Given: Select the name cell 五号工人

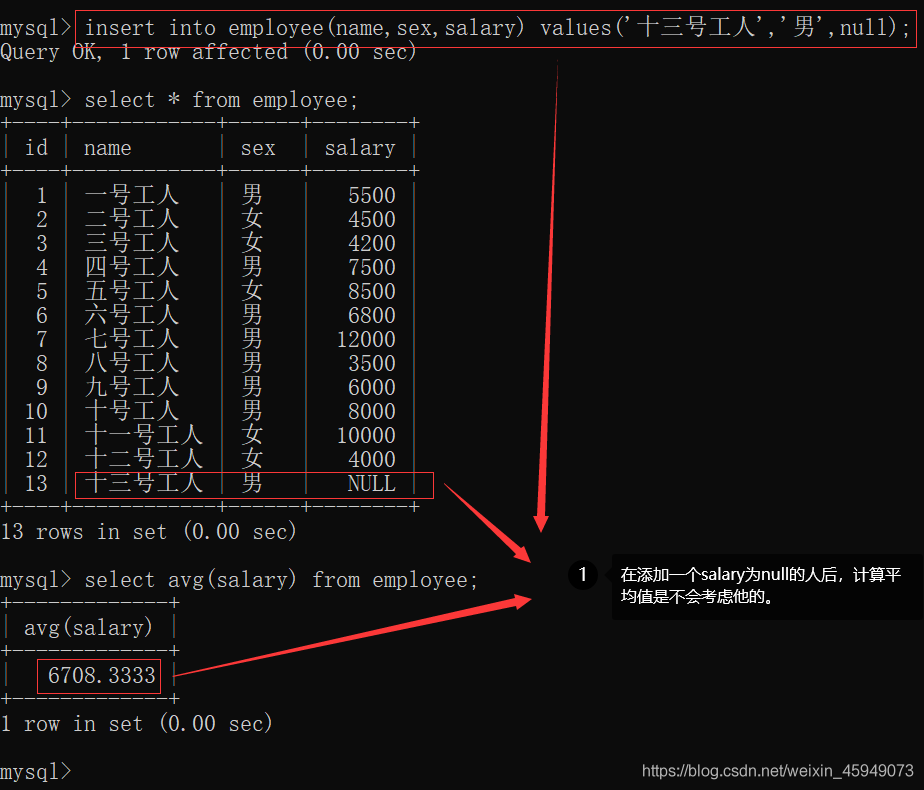Looking at the screenshot, I should click(131, 291).
